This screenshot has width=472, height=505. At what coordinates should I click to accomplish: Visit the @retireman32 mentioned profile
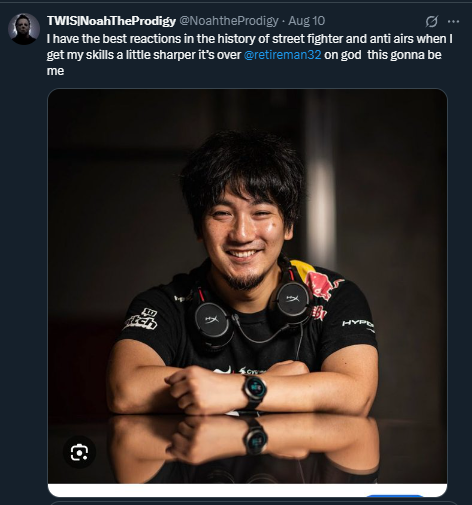point(283,55)
